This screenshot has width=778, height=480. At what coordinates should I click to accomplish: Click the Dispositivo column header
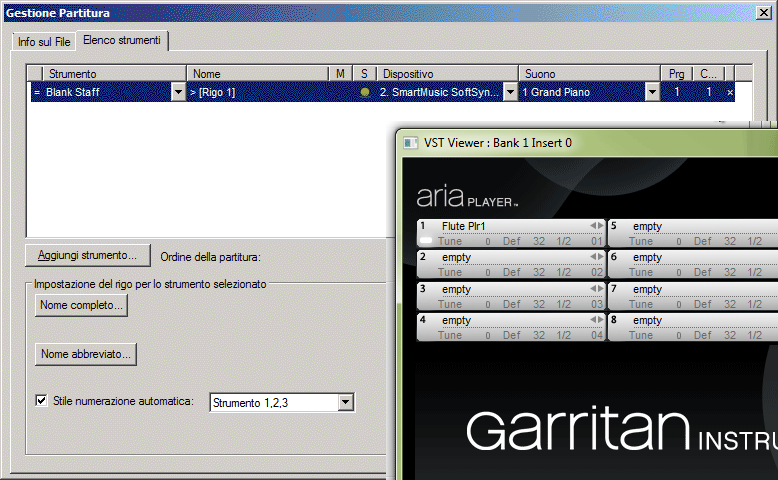[x=448, y=74]
